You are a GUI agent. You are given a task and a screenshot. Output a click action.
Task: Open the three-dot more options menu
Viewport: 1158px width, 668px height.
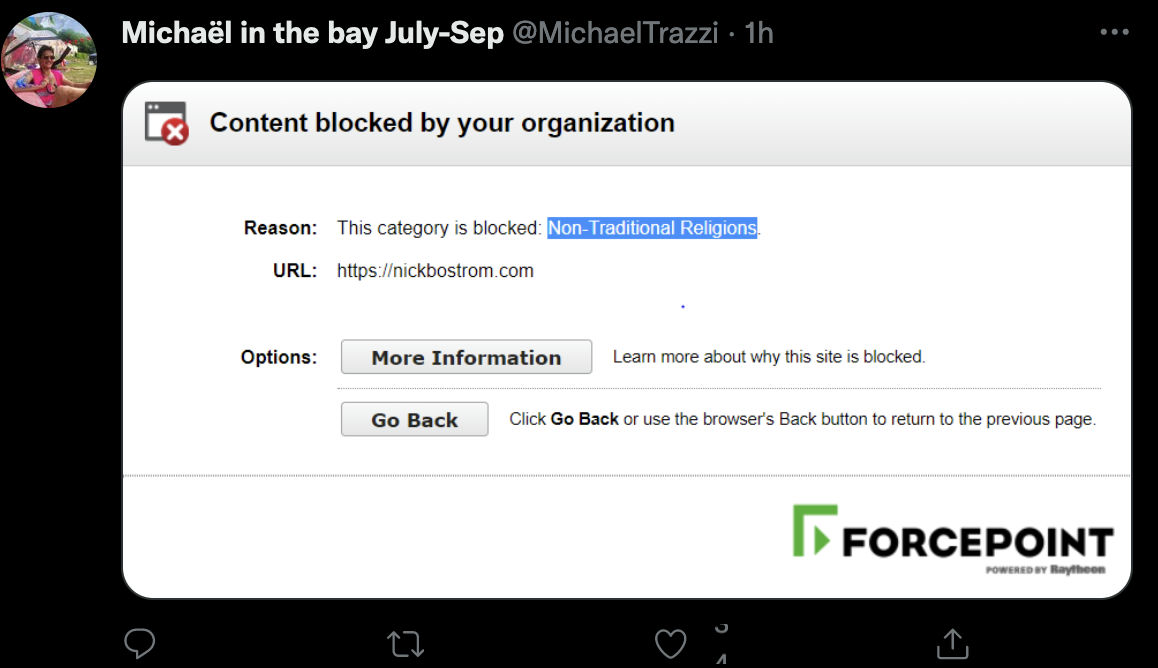pyautogui.click(x=1114, y=32)
